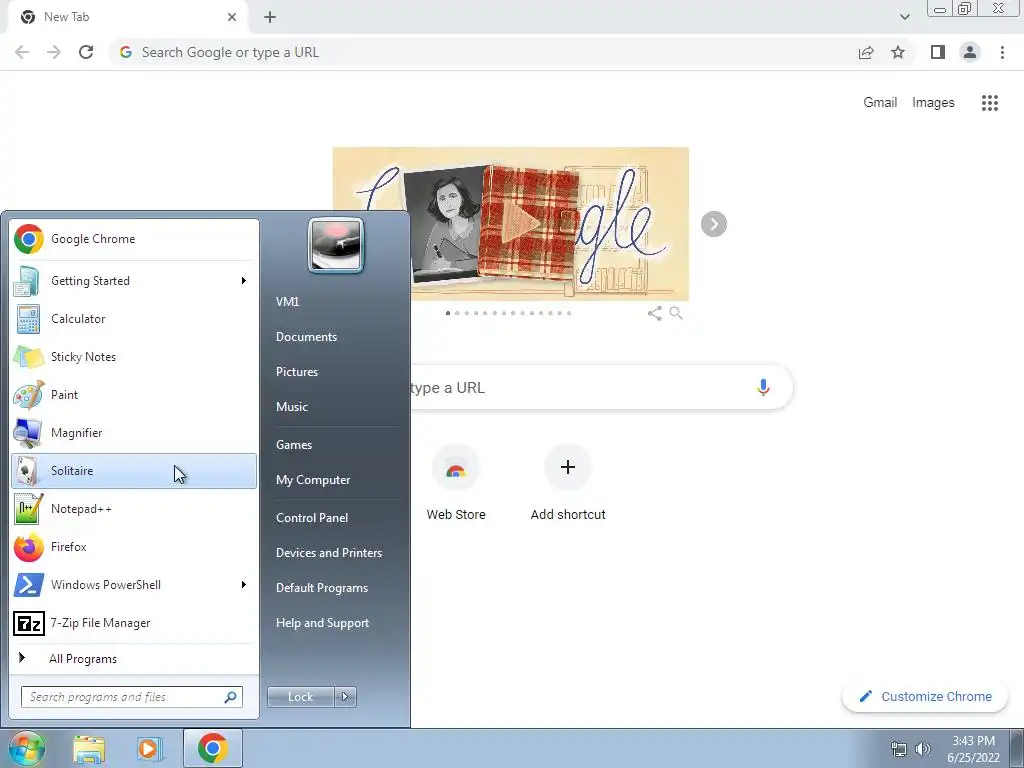Advance Doodle slideshow with next arrow
This screenshot has height=768, width=1024.
point(714,224)
